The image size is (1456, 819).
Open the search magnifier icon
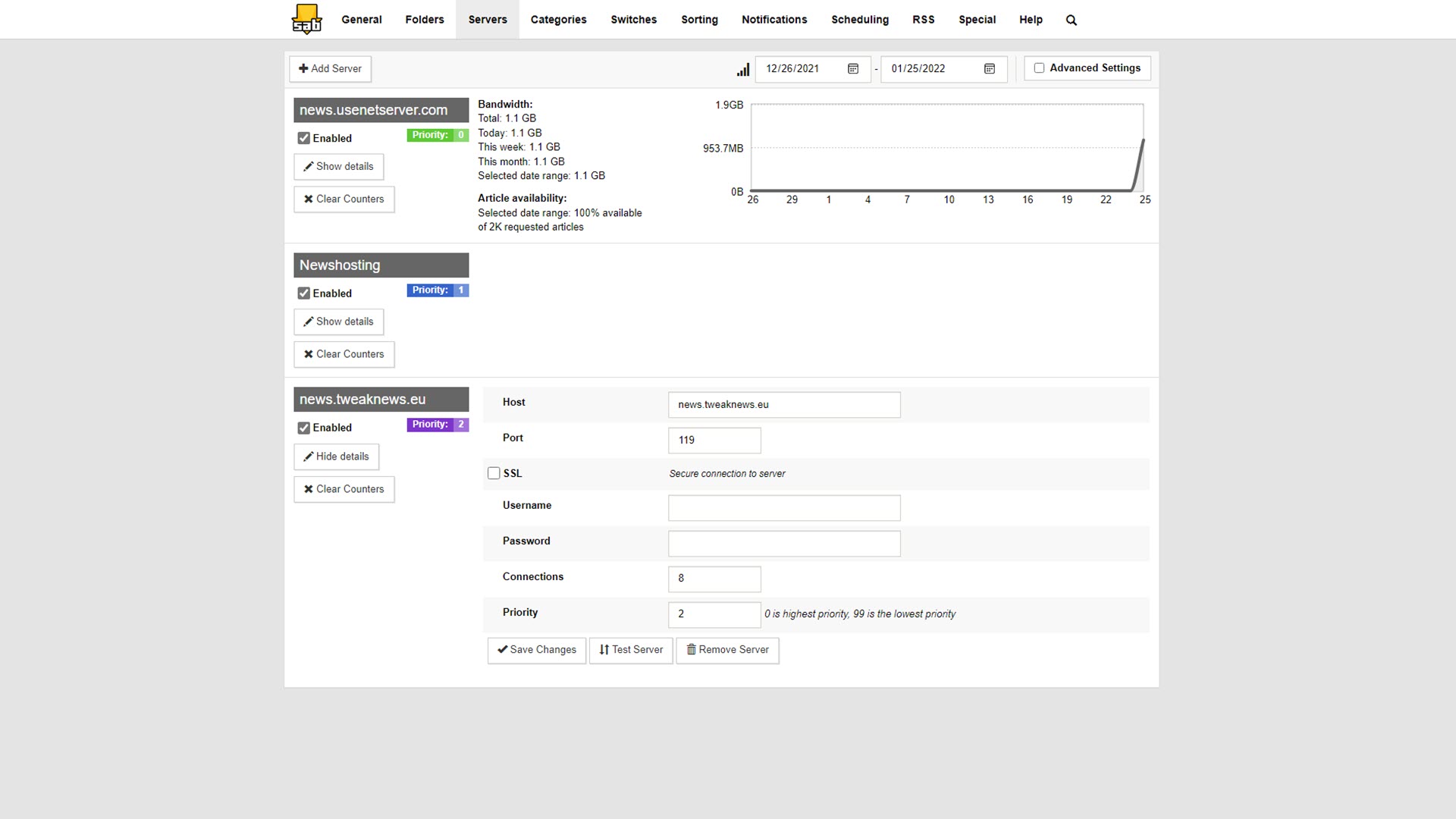point(1072,20)
